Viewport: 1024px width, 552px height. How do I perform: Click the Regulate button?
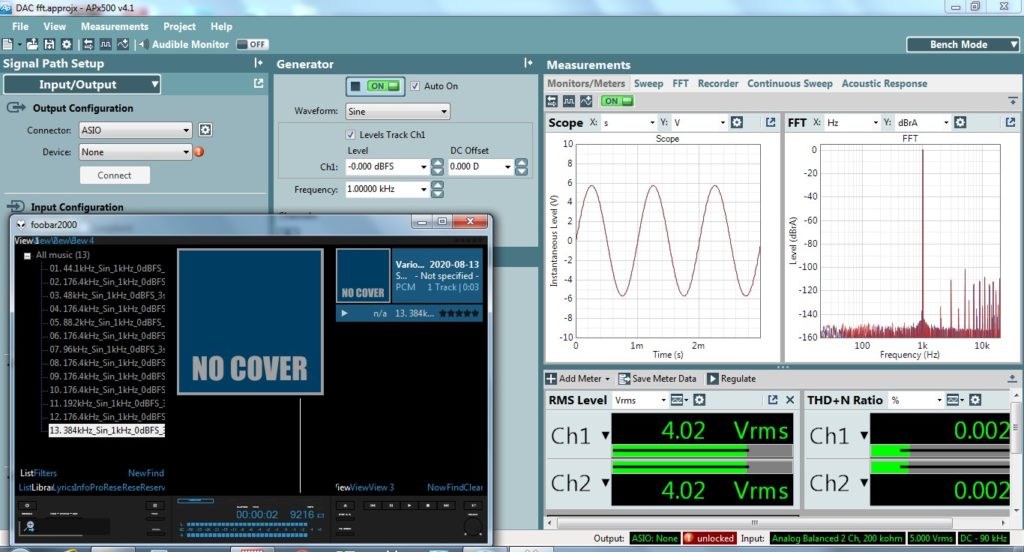731,379
